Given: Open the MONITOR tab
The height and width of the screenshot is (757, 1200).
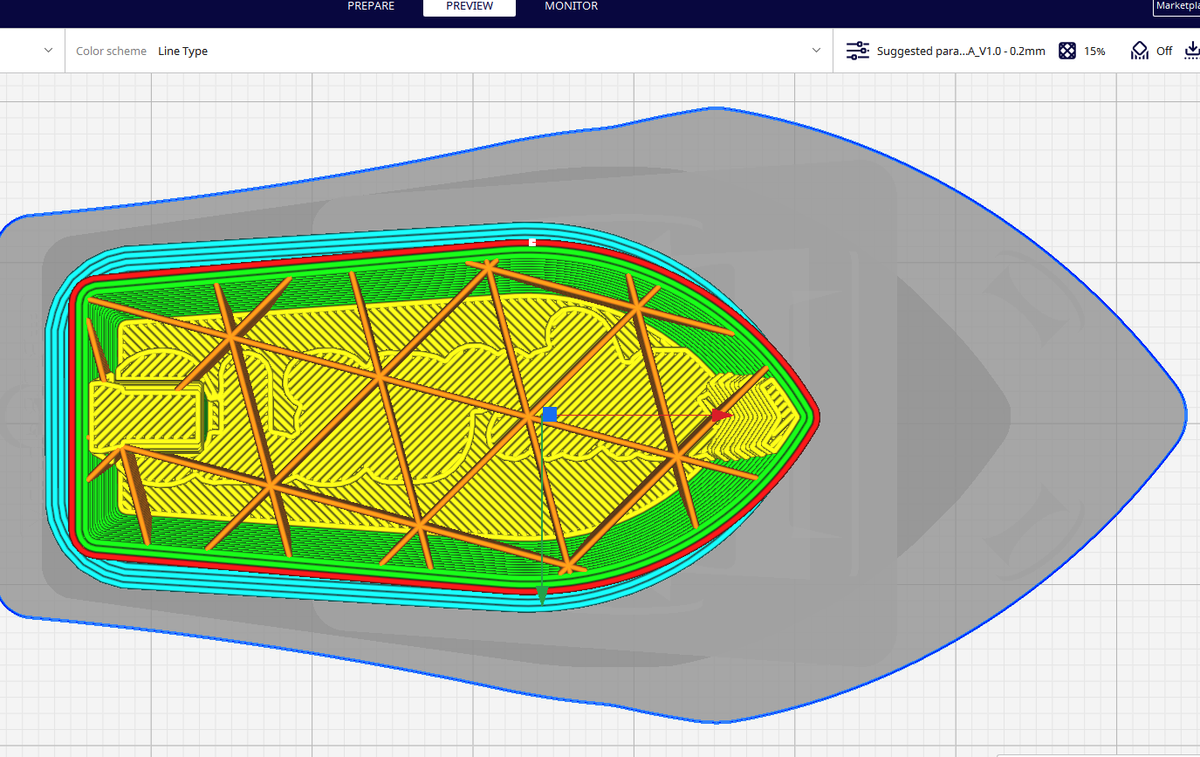Looking at the screenshot, I should (x=570, y=6).
